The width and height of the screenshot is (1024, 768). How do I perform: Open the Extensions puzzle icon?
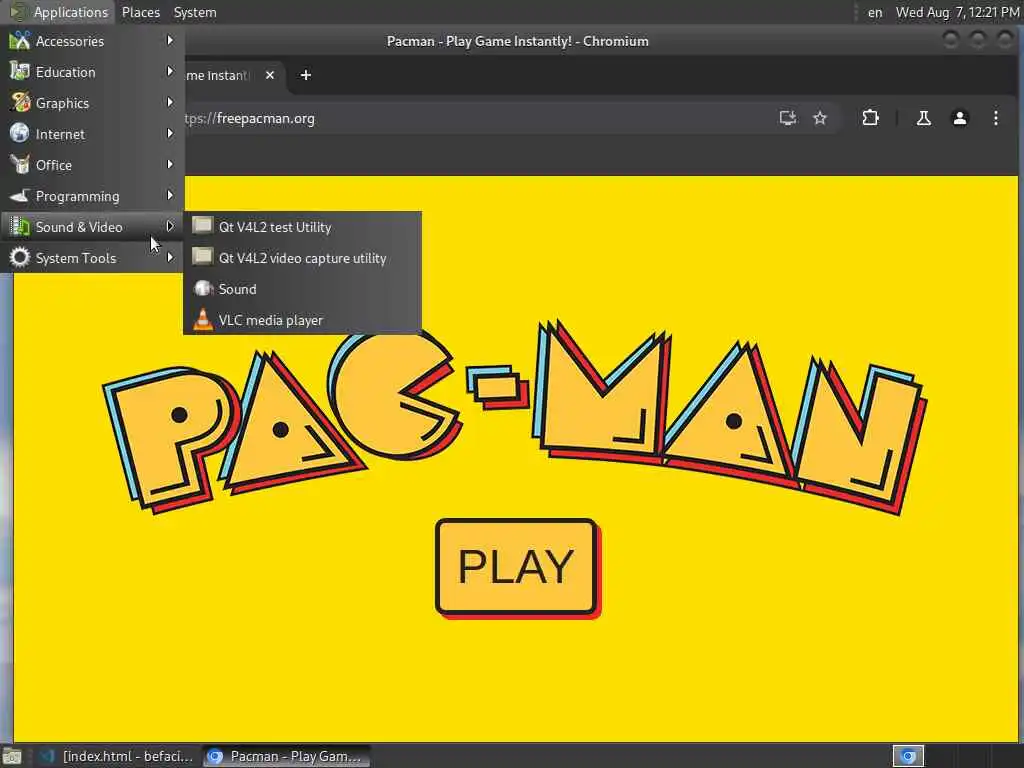pos(870,118)
